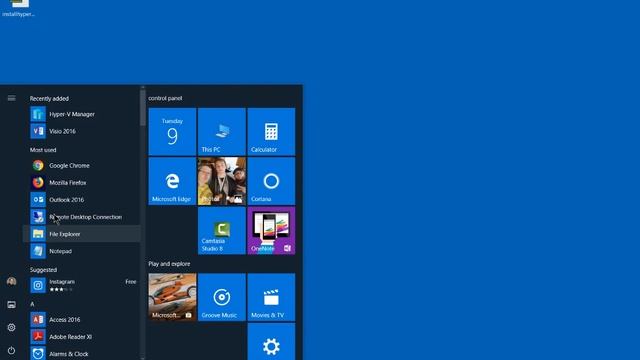Click the 'Recently added' section heading

pos(49,99)
